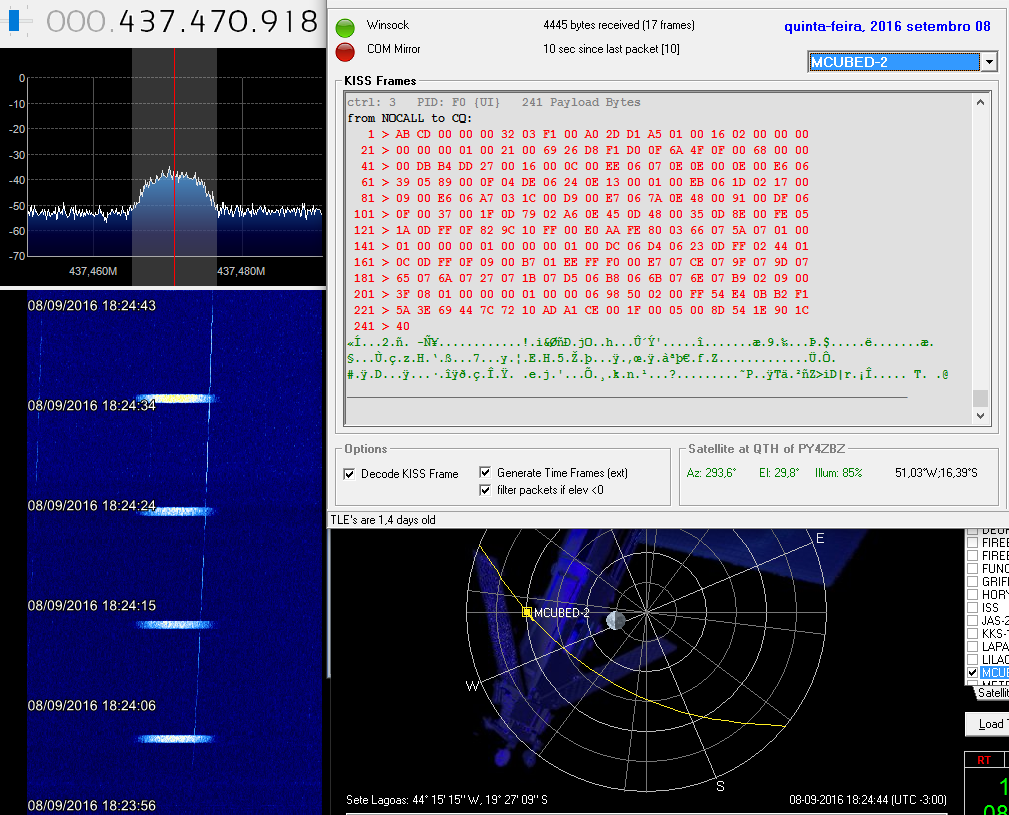Click the red COM Mirror status indicator
The height and width of the screenshot is (815, 1009).
[345, 51]
